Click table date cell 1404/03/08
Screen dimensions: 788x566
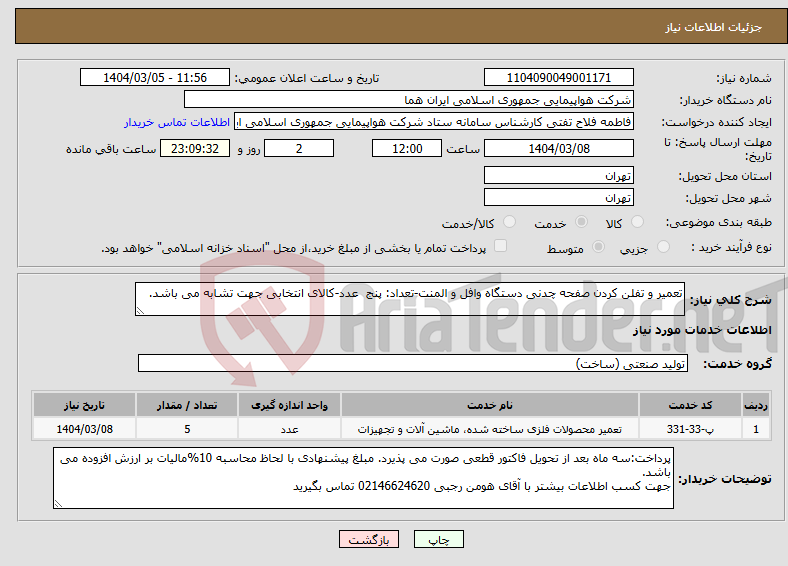pyautogui.click(x=84, y=429)
